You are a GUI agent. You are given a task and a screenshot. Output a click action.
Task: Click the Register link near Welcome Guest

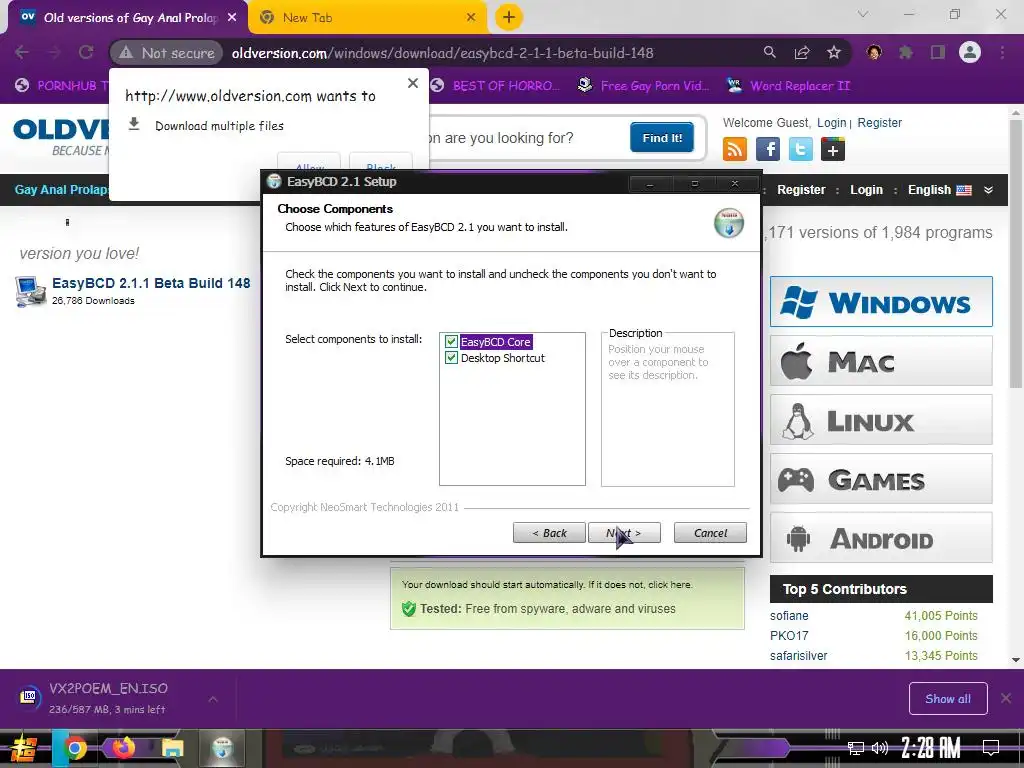coord(879,123)
